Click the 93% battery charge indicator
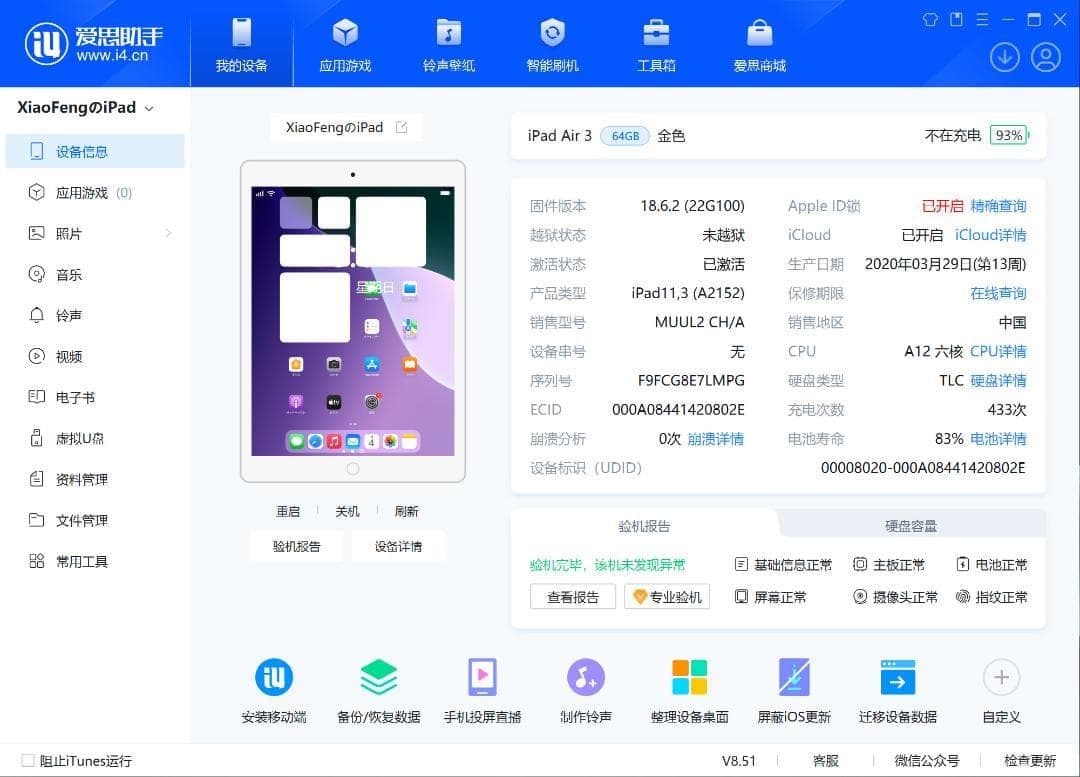1080x777 pixels. tap(1008, 135)
